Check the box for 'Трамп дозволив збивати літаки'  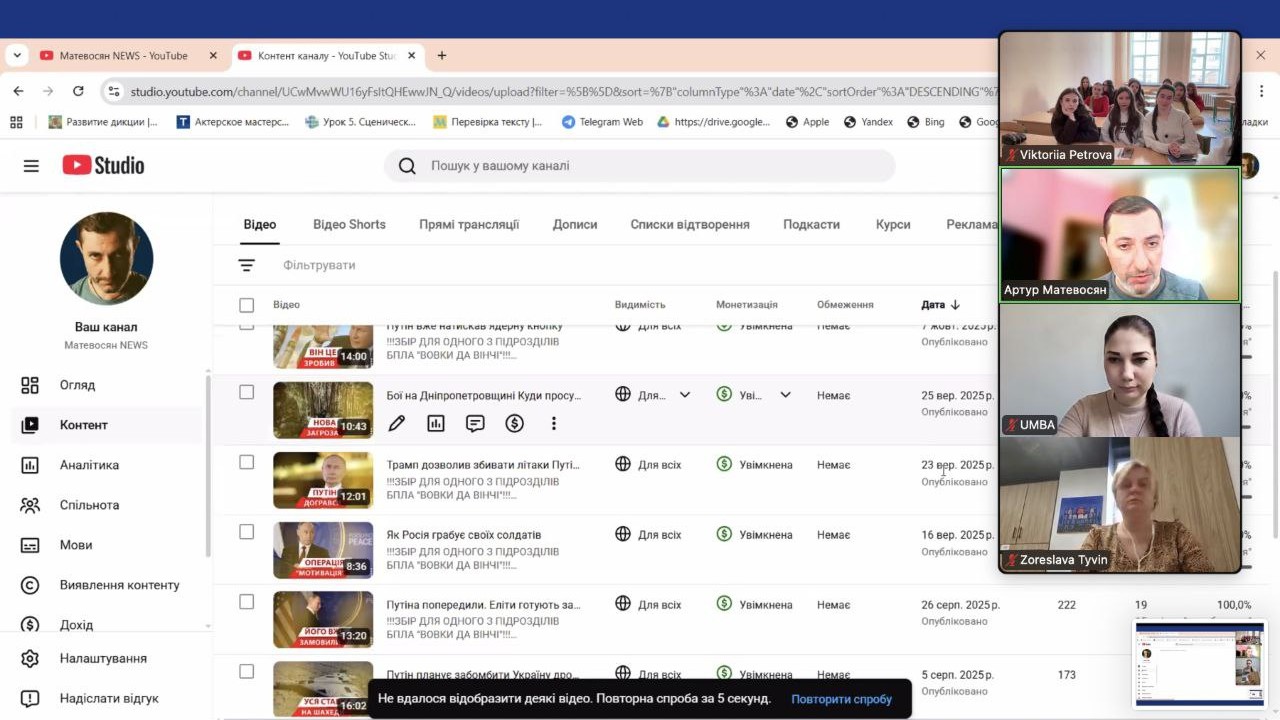point(247,462)
